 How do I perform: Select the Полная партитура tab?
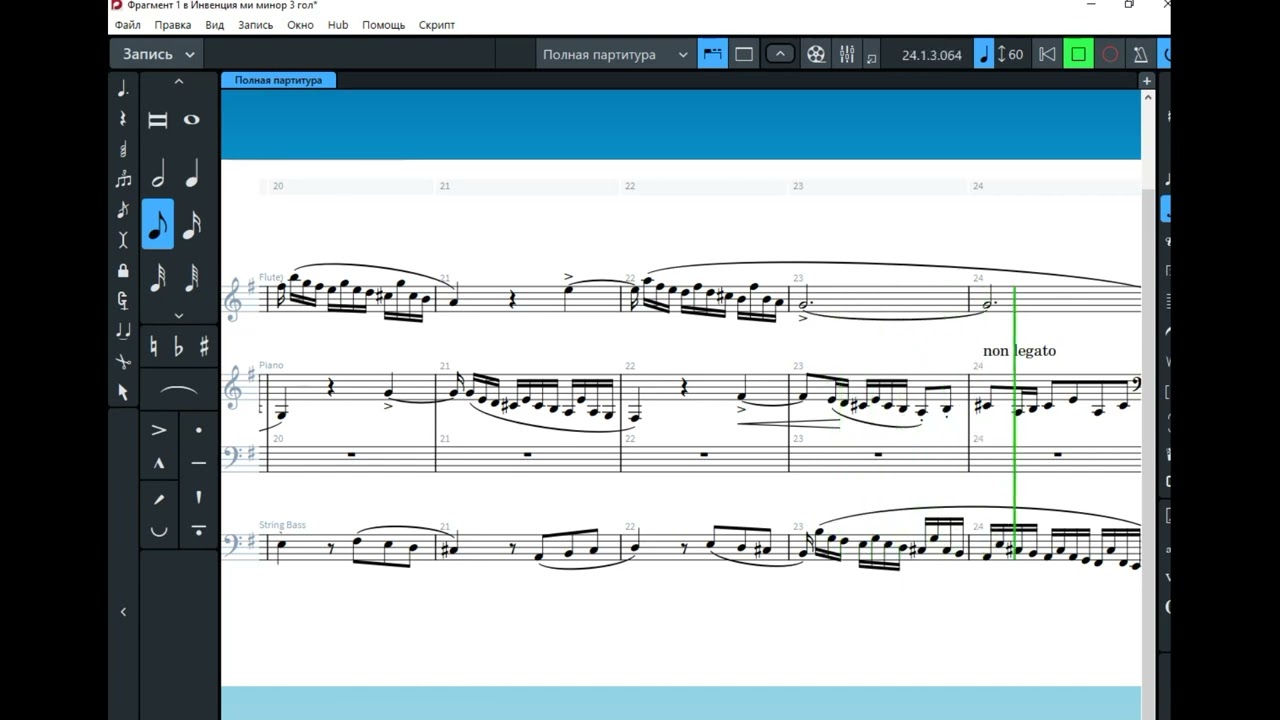(278, 80)
